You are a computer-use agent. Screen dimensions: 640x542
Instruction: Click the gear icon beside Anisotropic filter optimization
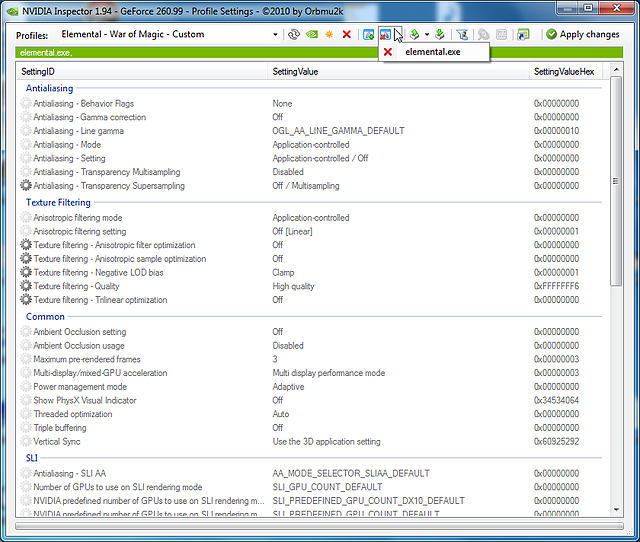coord(26,245)
